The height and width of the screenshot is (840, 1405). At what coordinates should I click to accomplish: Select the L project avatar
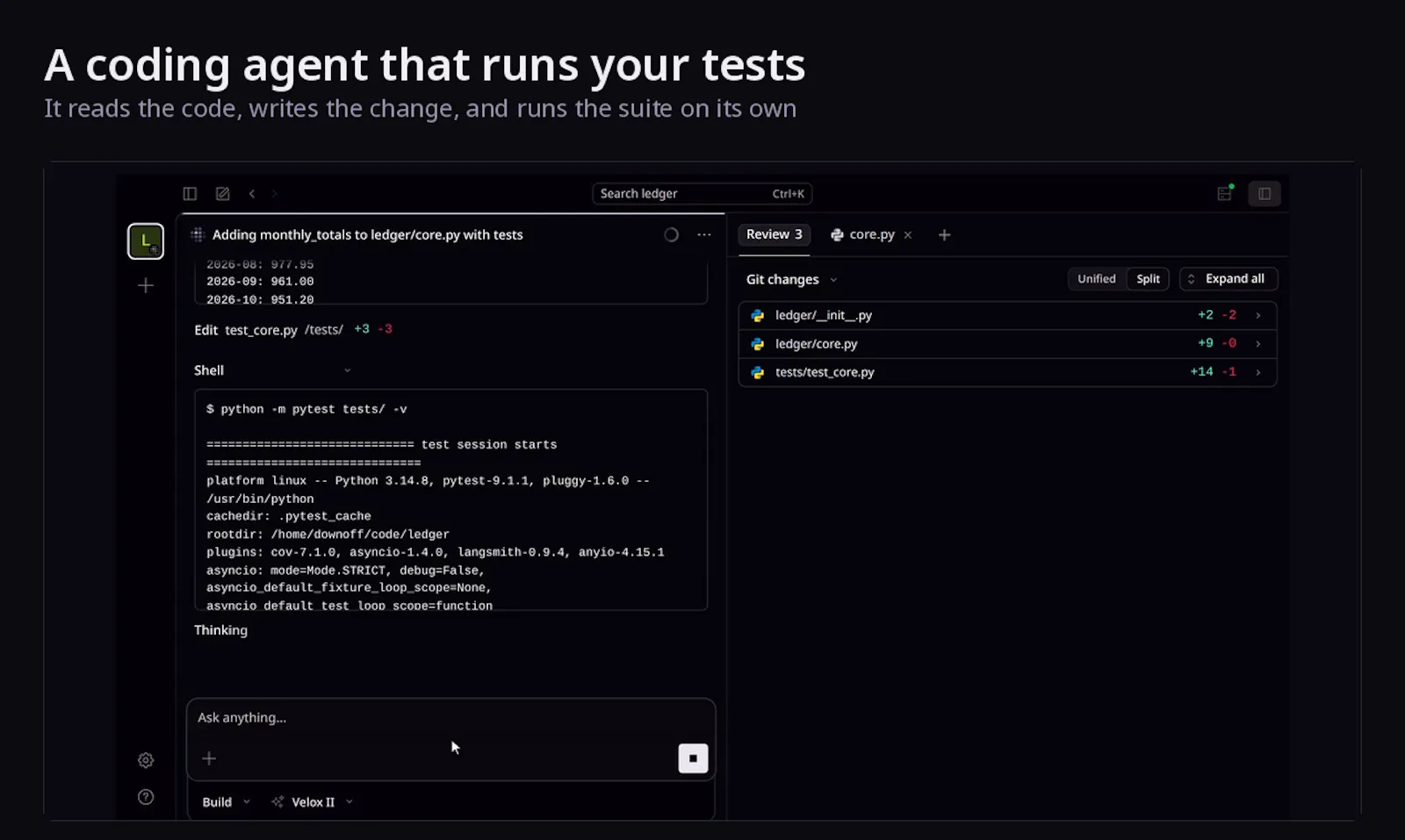coord(146,241)
